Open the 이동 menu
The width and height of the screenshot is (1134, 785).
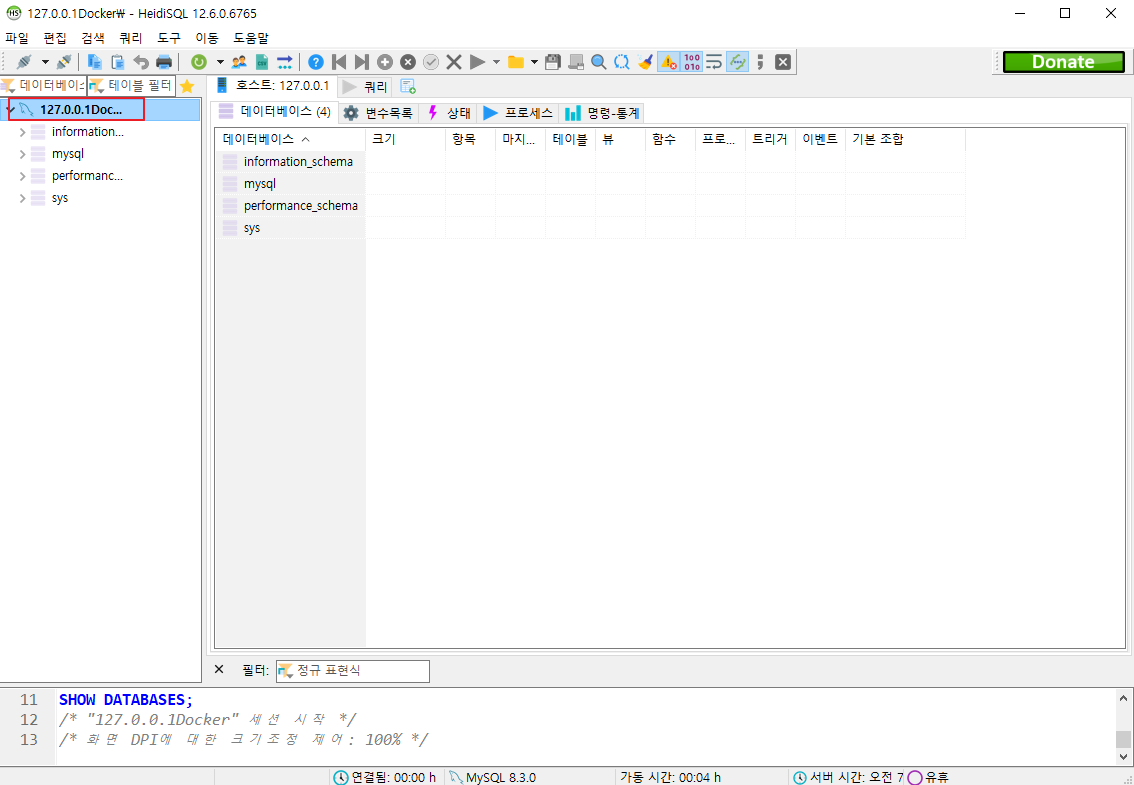[207, 38]
